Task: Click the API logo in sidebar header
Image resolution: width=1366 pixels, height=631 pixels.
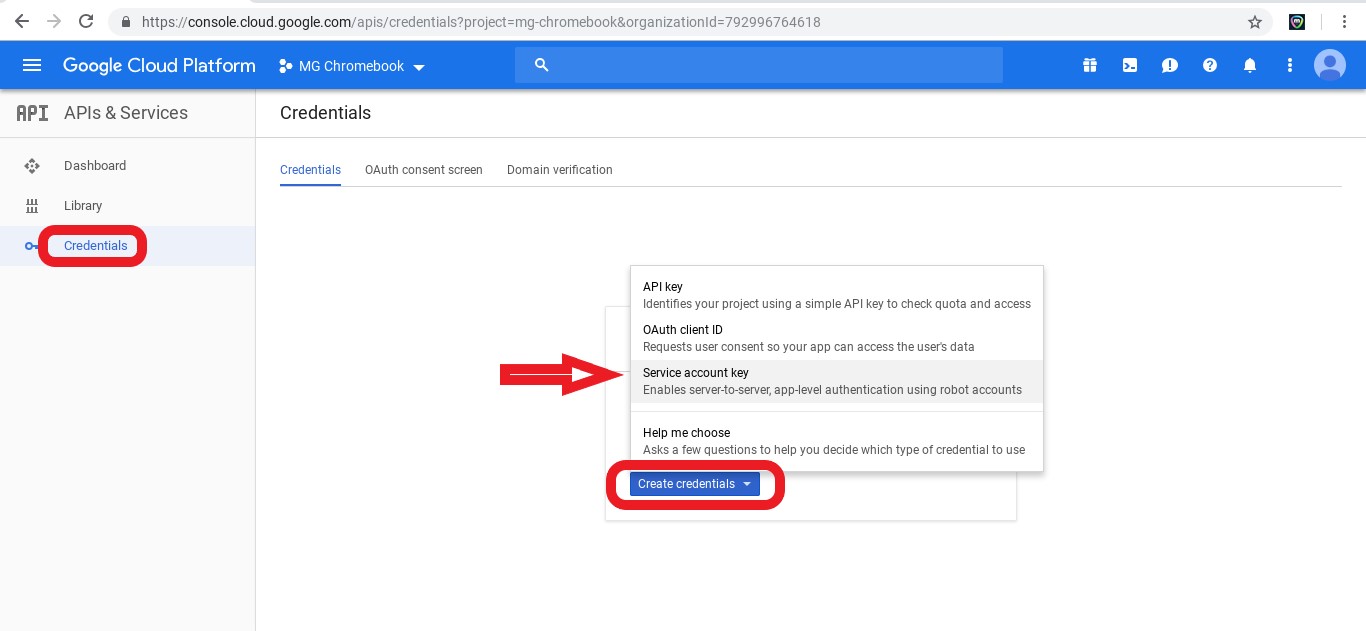Action: point(32,113)
